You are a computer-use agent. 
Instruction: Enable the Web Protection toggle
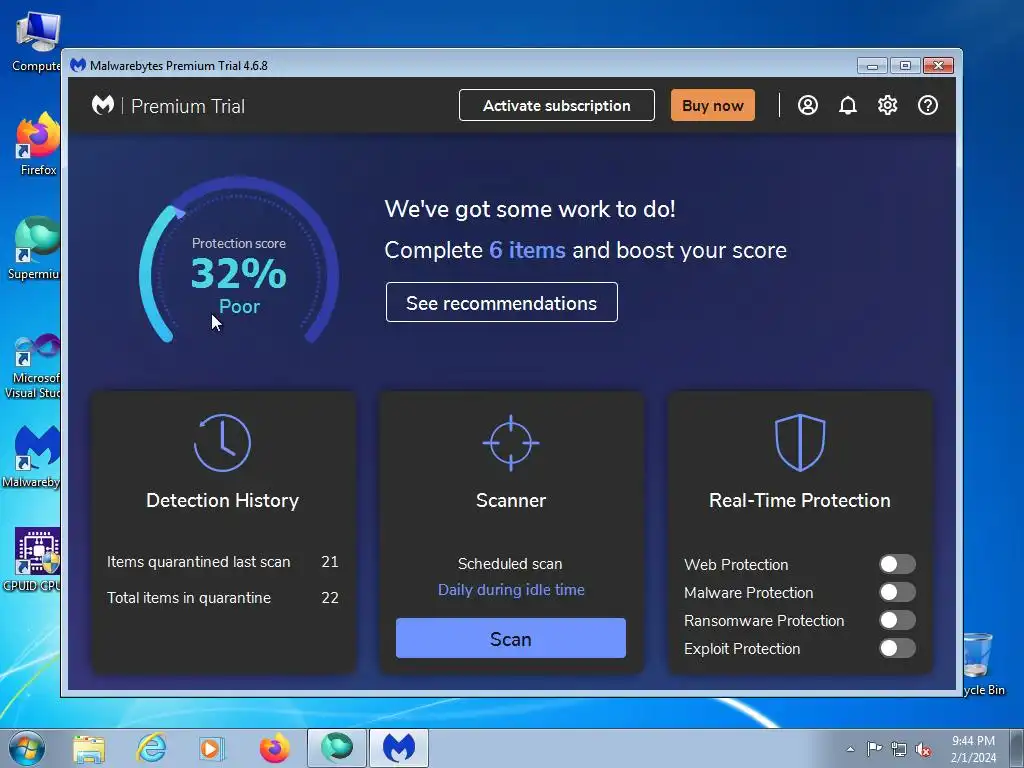(897, 564)
